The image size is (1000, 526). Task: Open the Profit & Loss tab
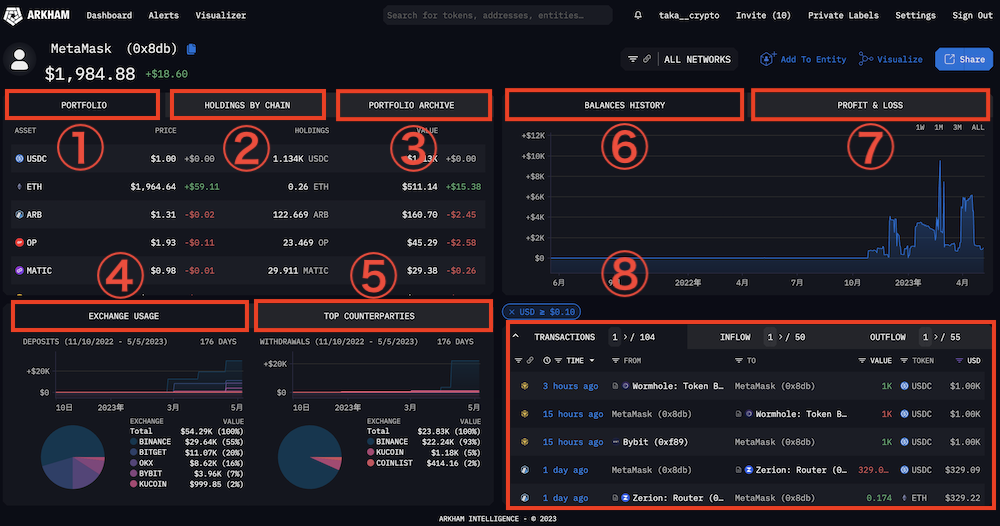click(x=869, y=105)
